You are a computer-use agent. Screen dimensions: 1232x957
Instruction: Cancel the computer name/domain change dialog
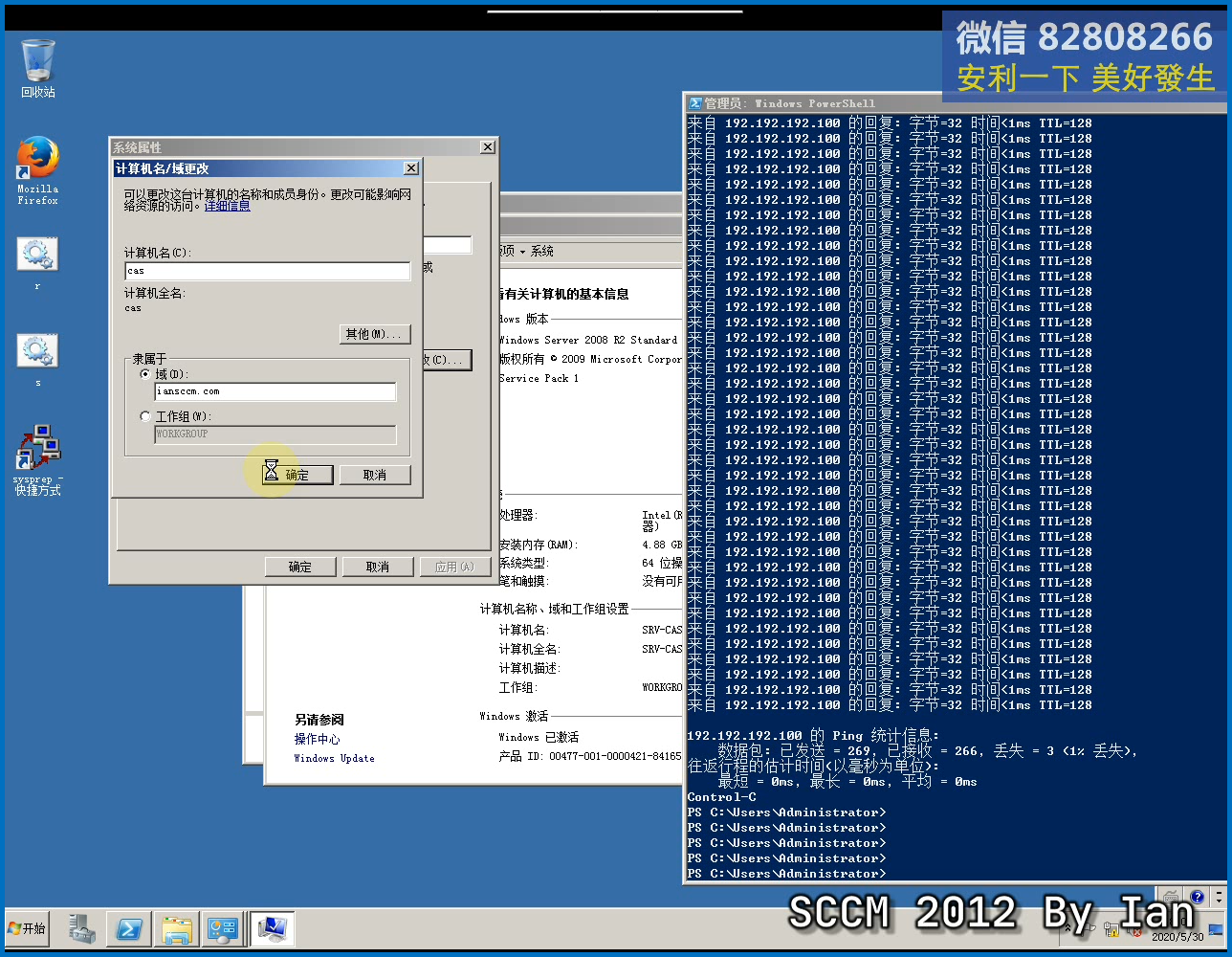[x=375, y=475]
